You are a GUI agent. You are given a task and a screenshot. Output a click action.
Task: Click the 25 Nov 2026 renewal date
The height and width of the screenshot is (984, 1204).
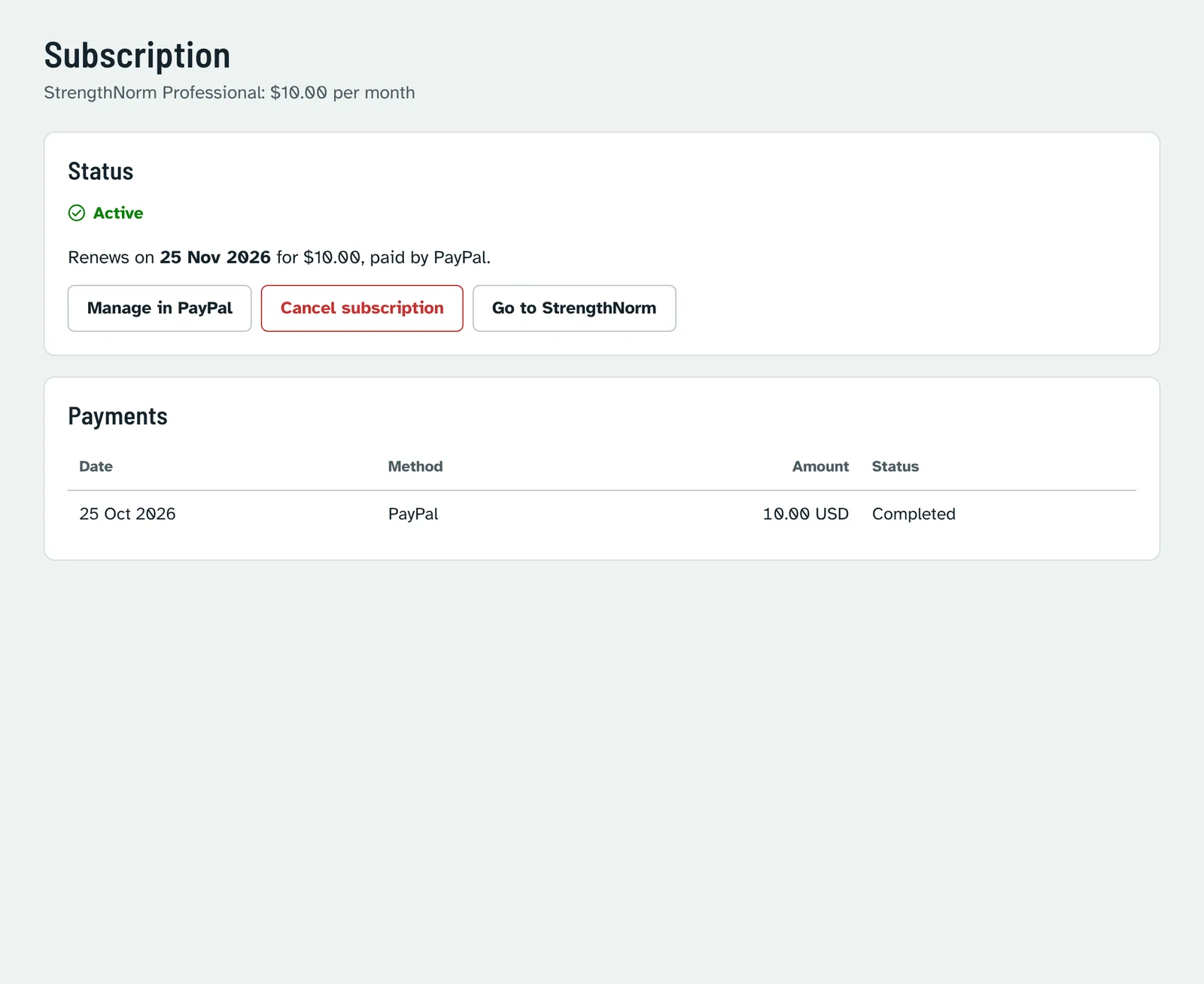(x=215, y=257)
